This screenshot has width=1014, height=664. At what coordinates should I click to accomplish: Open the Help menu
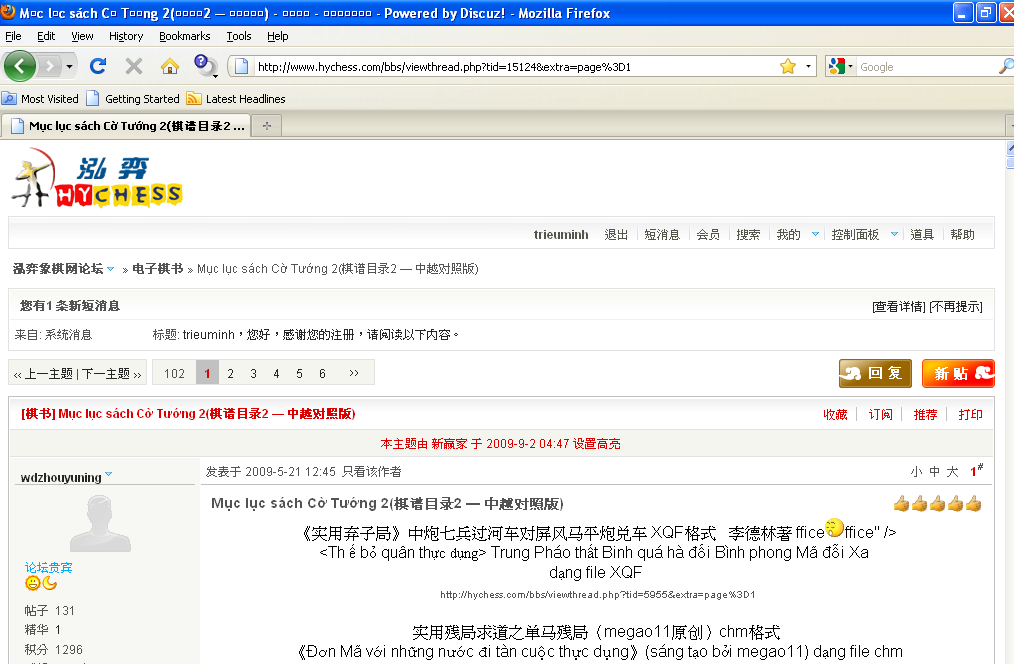[277, 36]
